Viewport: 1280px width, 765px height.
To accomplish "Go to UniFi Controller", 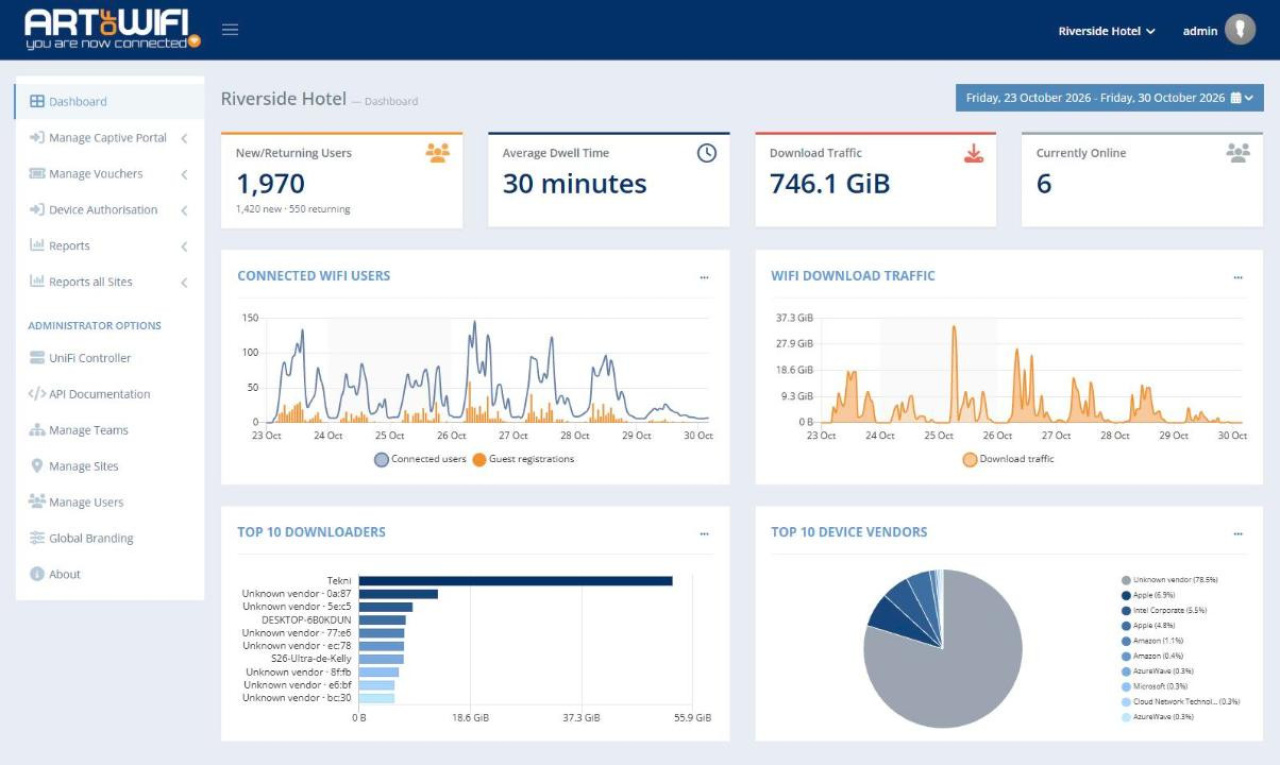I will [110, 358].
